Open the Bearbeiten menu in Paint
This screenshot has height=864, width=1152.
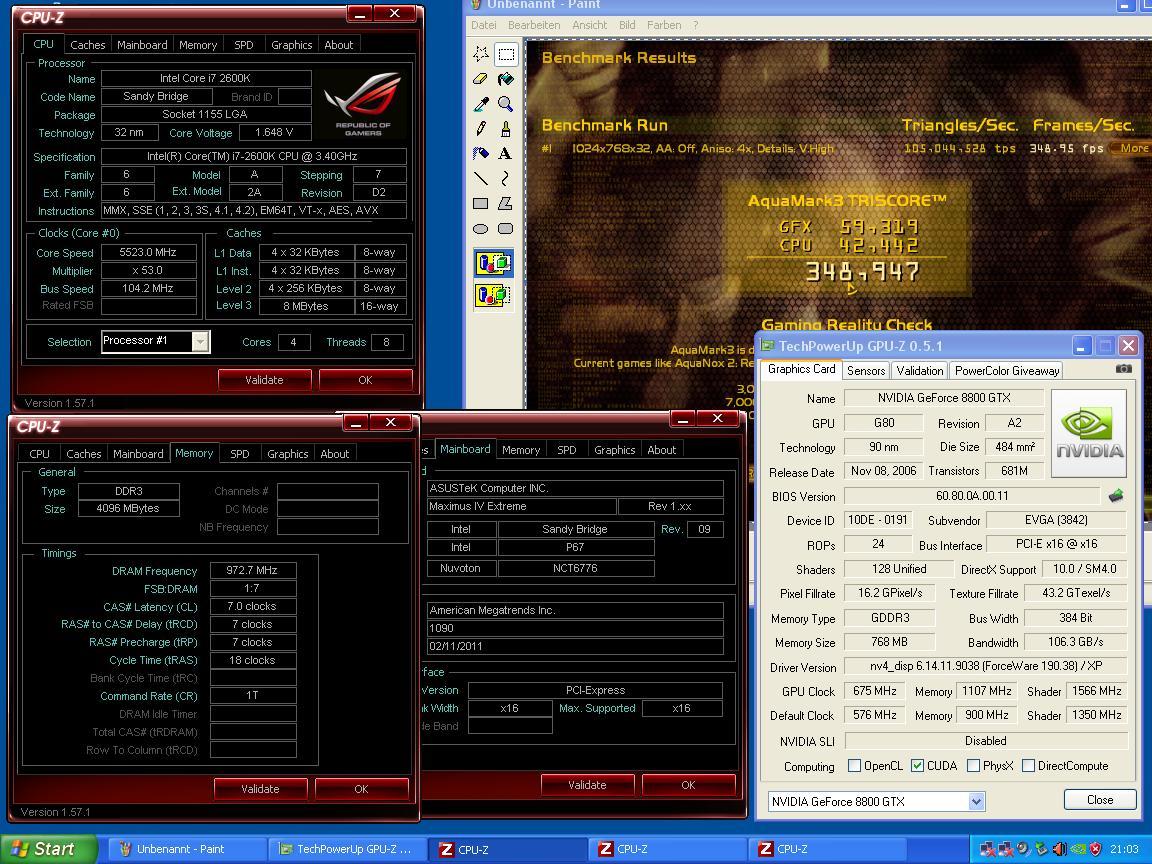click(x=534, y=25)
